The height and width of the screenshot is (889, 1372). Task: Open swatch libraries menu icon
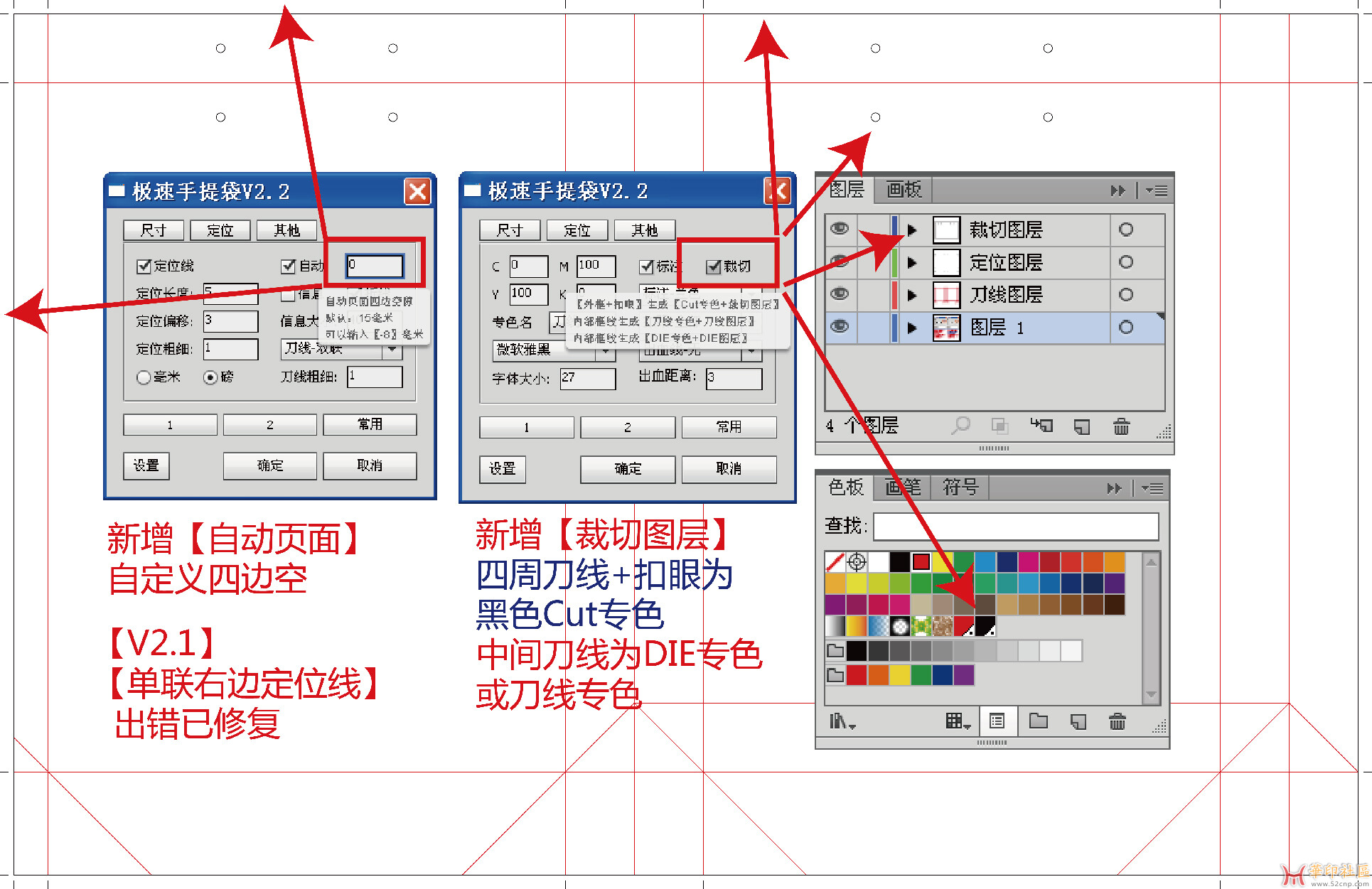[842, 722]
